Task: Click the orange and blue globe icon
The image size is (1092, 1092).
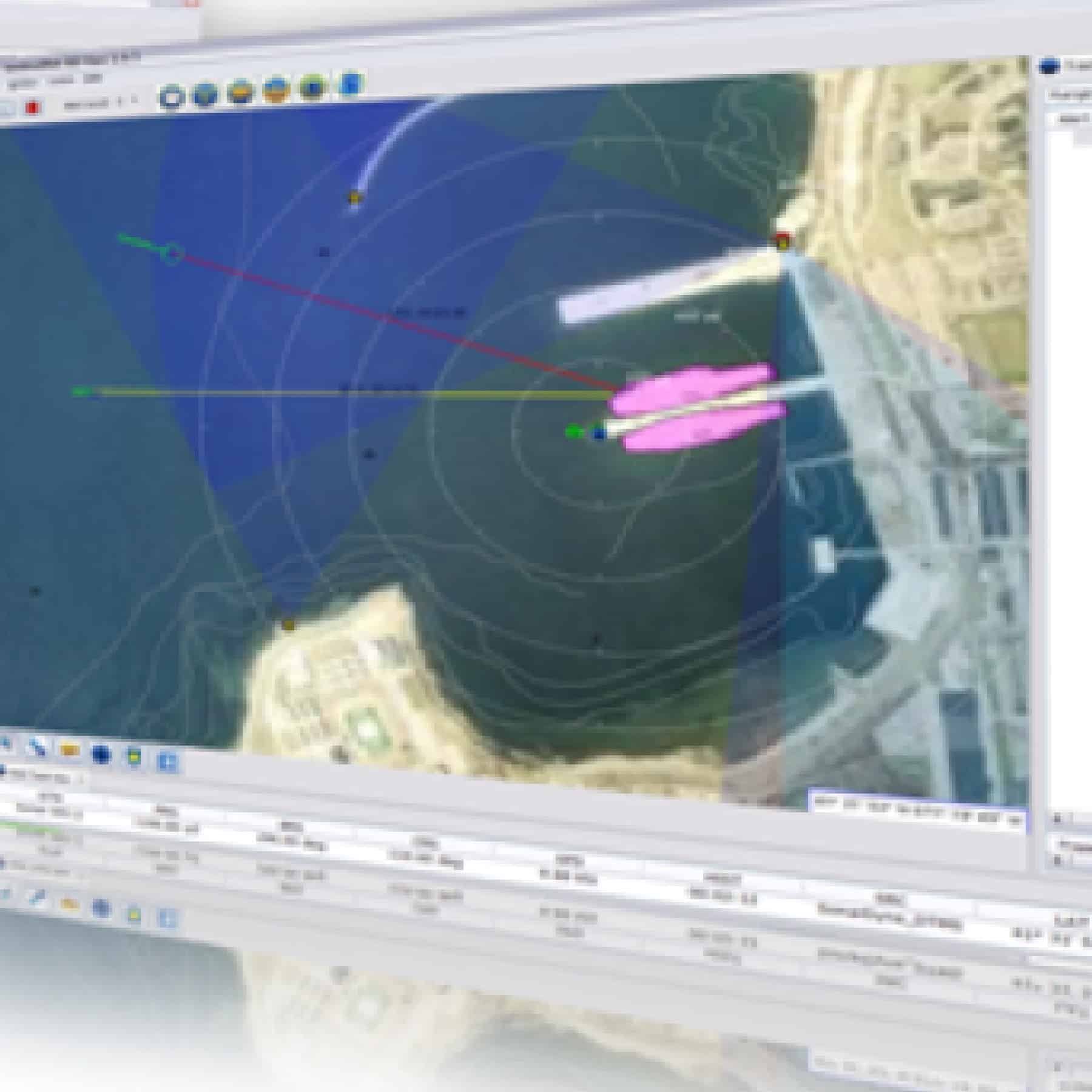Action: coord(277,90)
